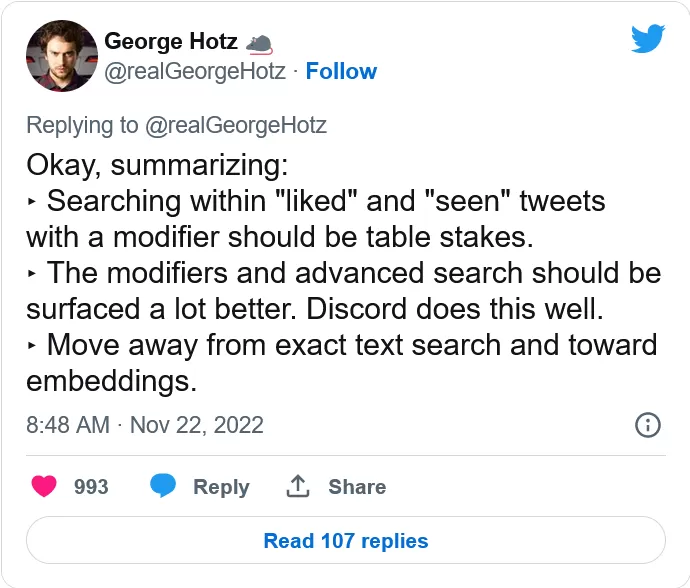The height and width of the screenshot is (588, 690).
Task: Click the rat emoji beside the name
Action: tap(259, 44)
